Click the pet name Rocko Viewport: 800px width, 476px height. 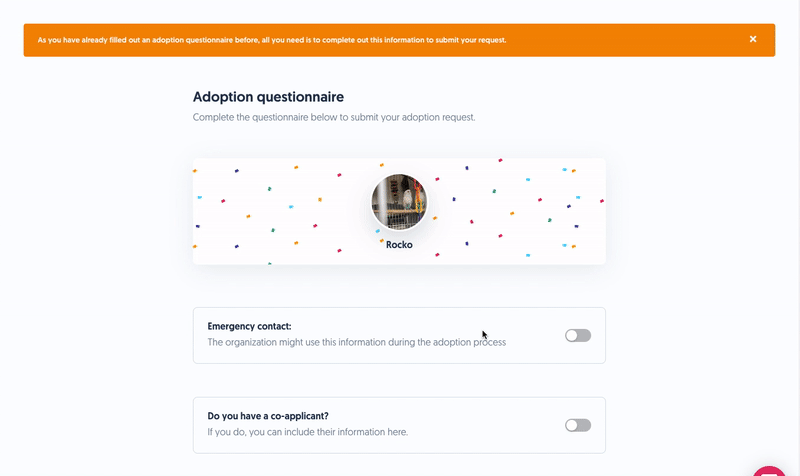pos(399,245)
